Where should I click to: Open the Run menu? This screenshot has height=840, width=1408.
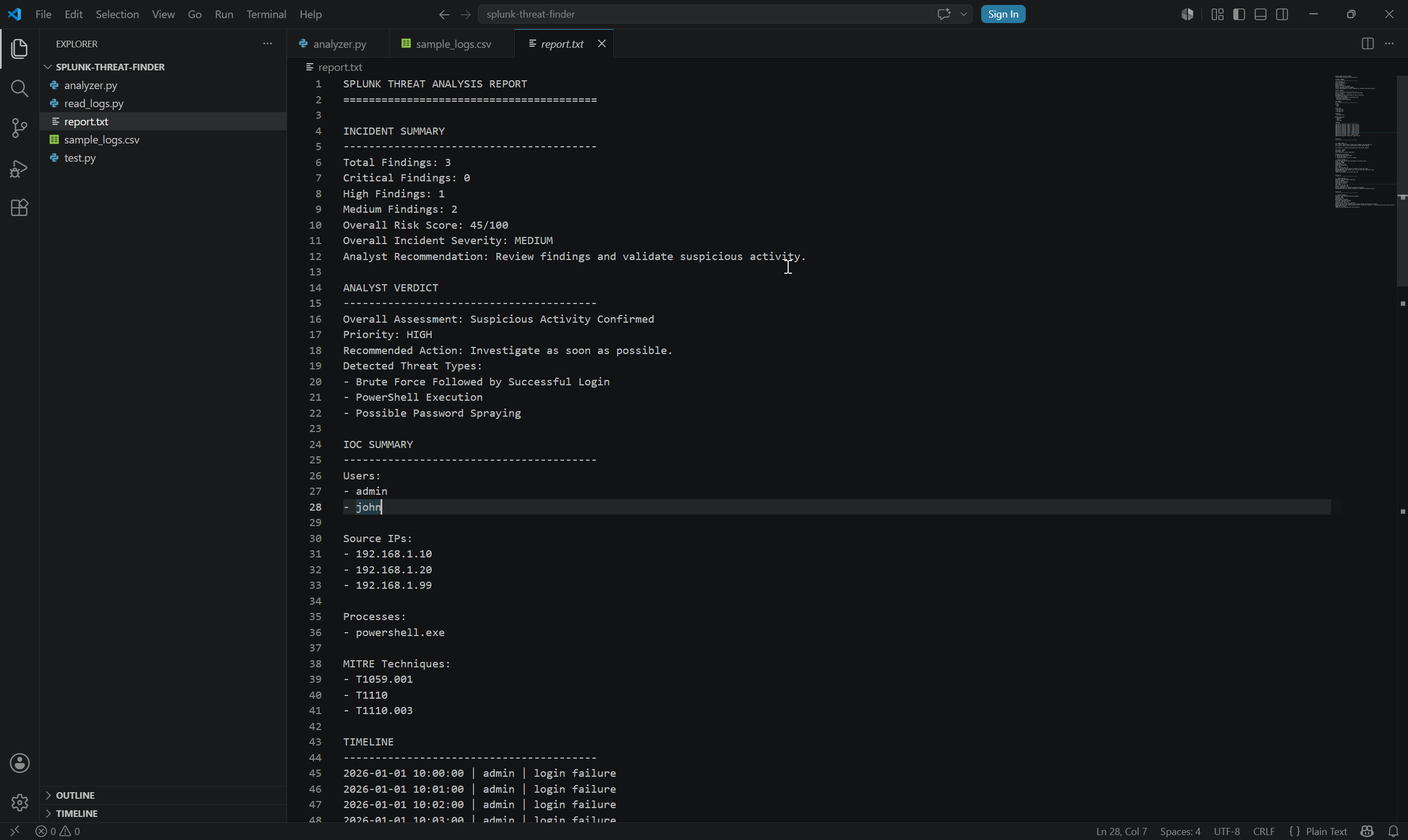[x=224, y=15]
